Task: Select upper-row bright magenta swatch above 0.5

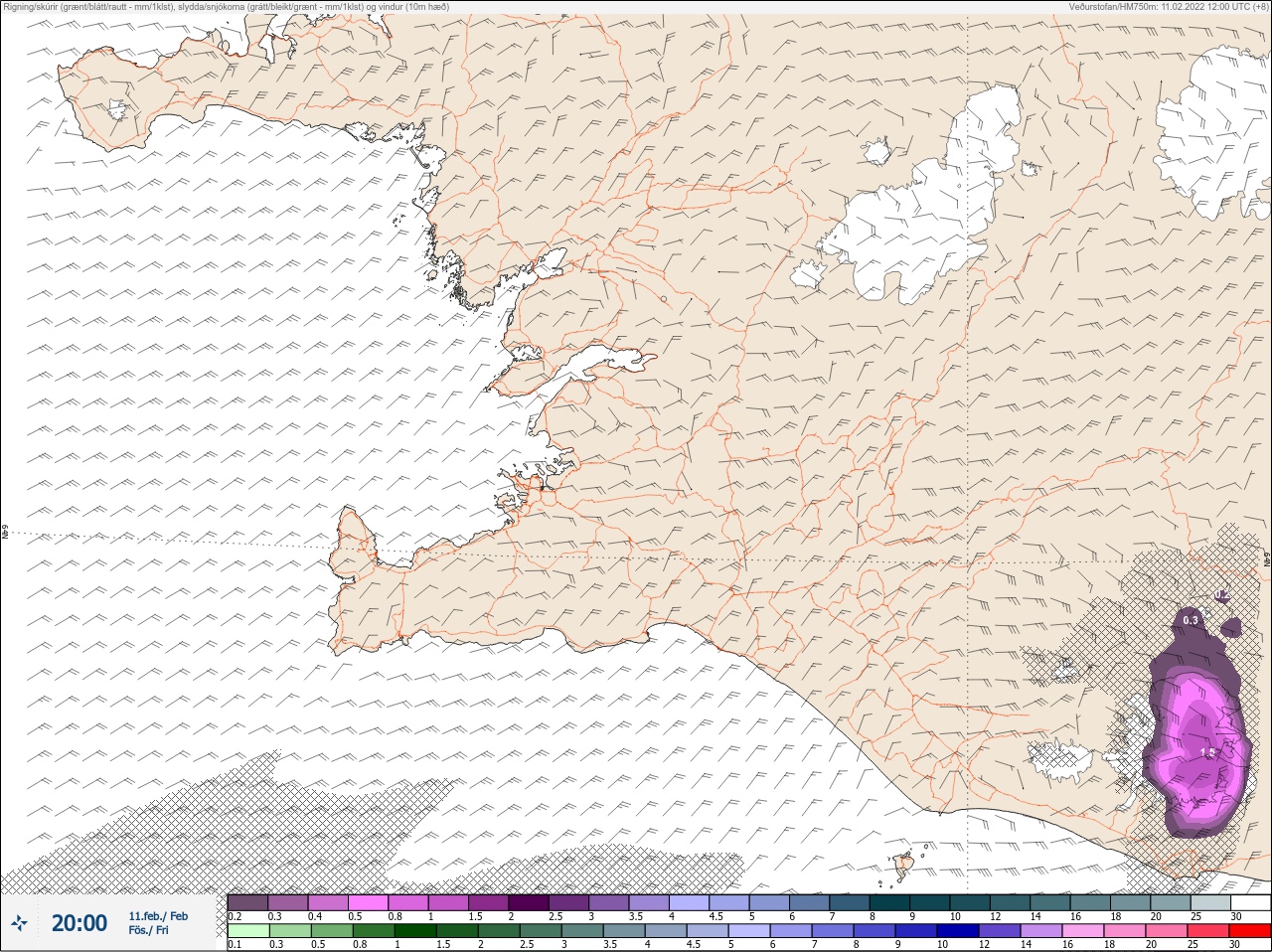Action: (x=368, y=902)
